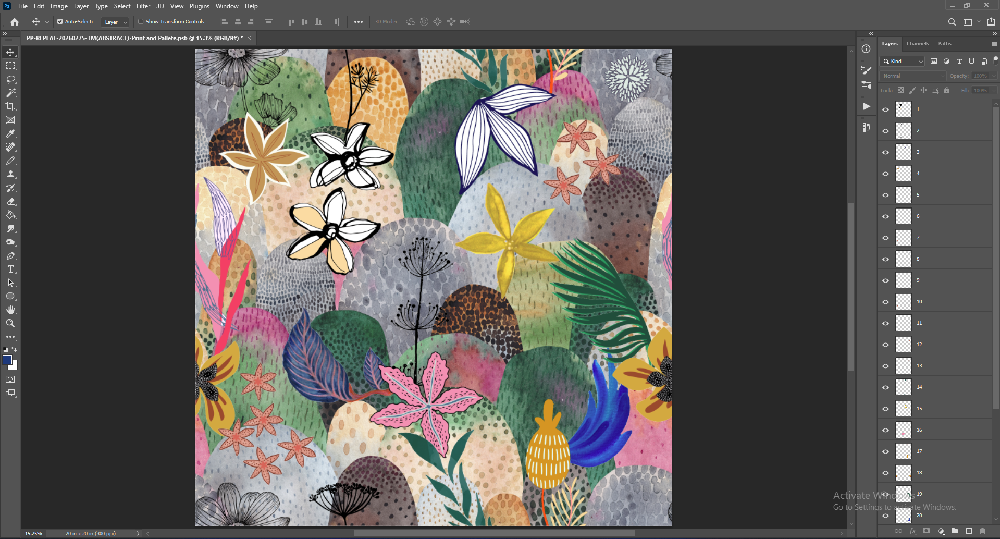Hide layer 1 using its eye icon

[885, 110]
